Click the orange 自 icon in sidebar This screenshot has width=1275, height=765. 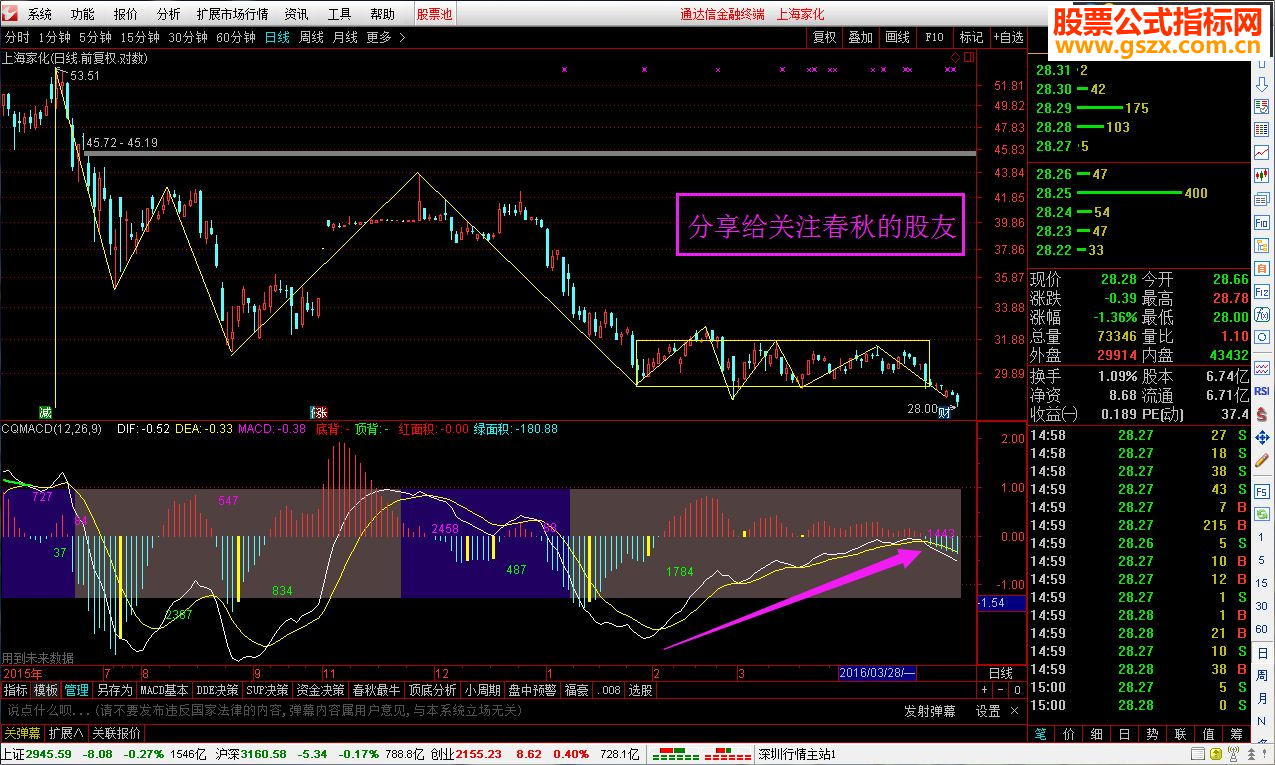click(1262, 268)
